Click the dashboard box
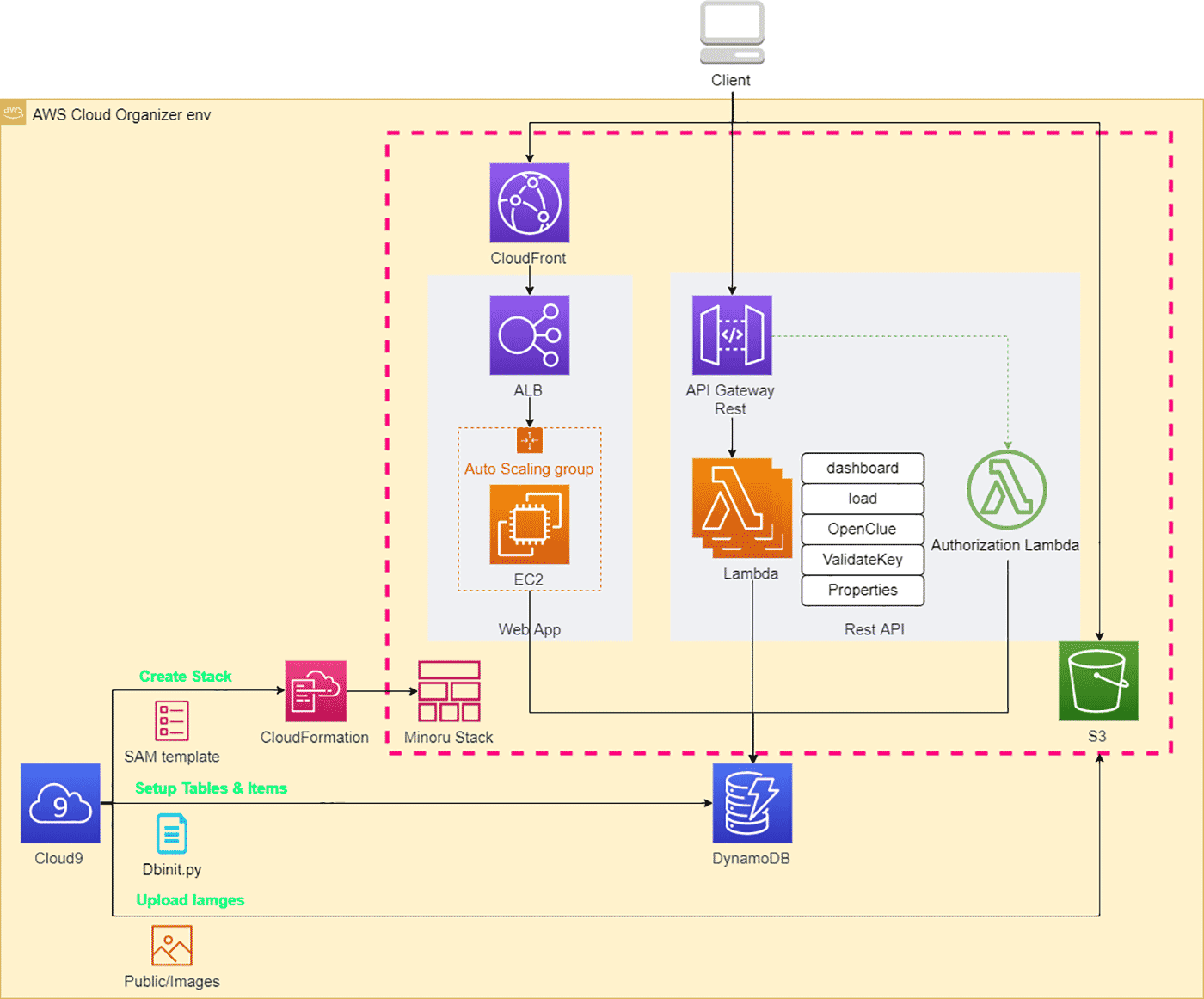This screenshot has height=999, width=1204. 863,469
